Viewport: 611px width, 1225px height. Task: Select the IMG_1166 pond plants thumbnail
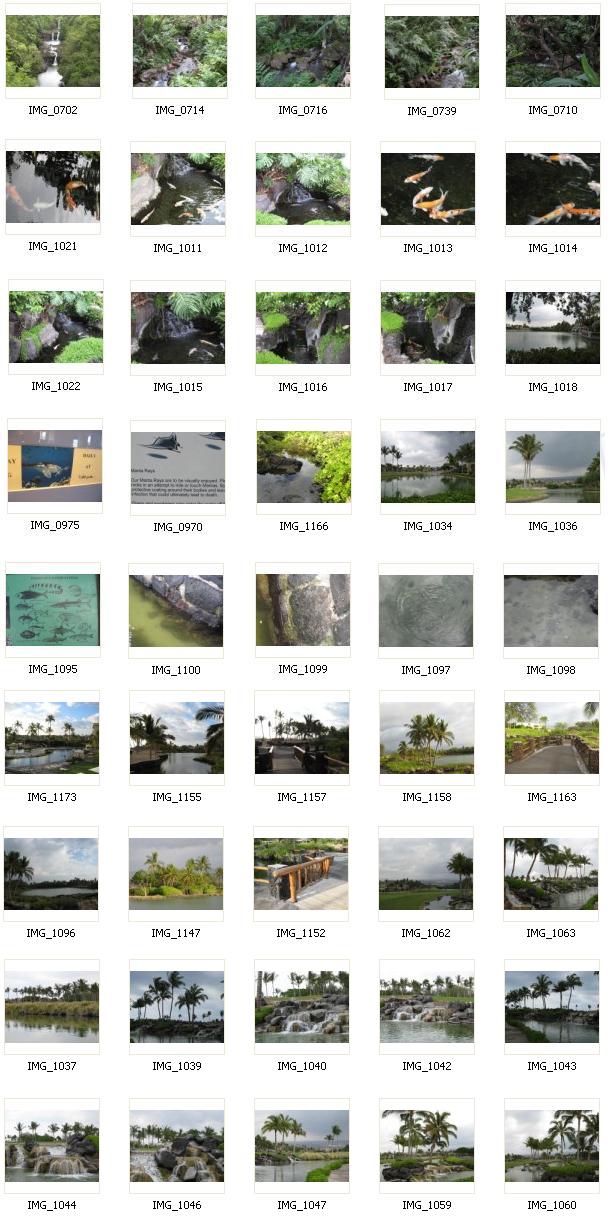[x=303, y=467]
